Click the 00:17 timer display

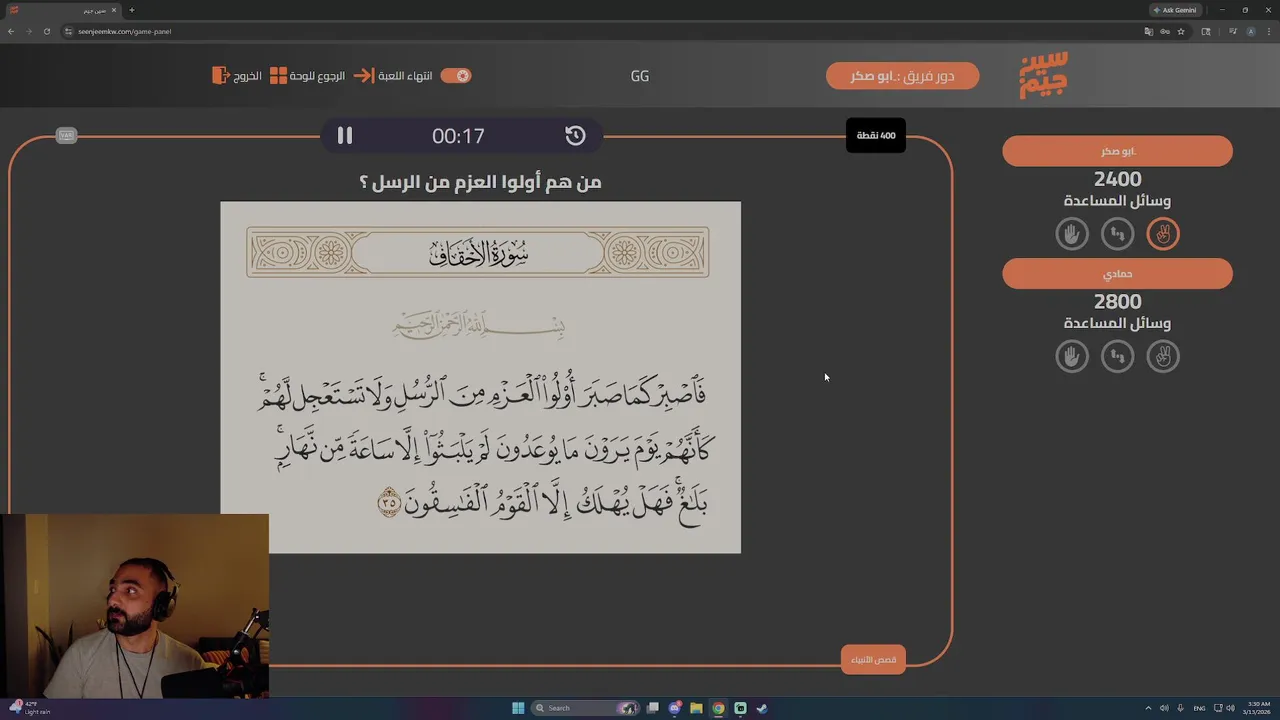(458, 136)
